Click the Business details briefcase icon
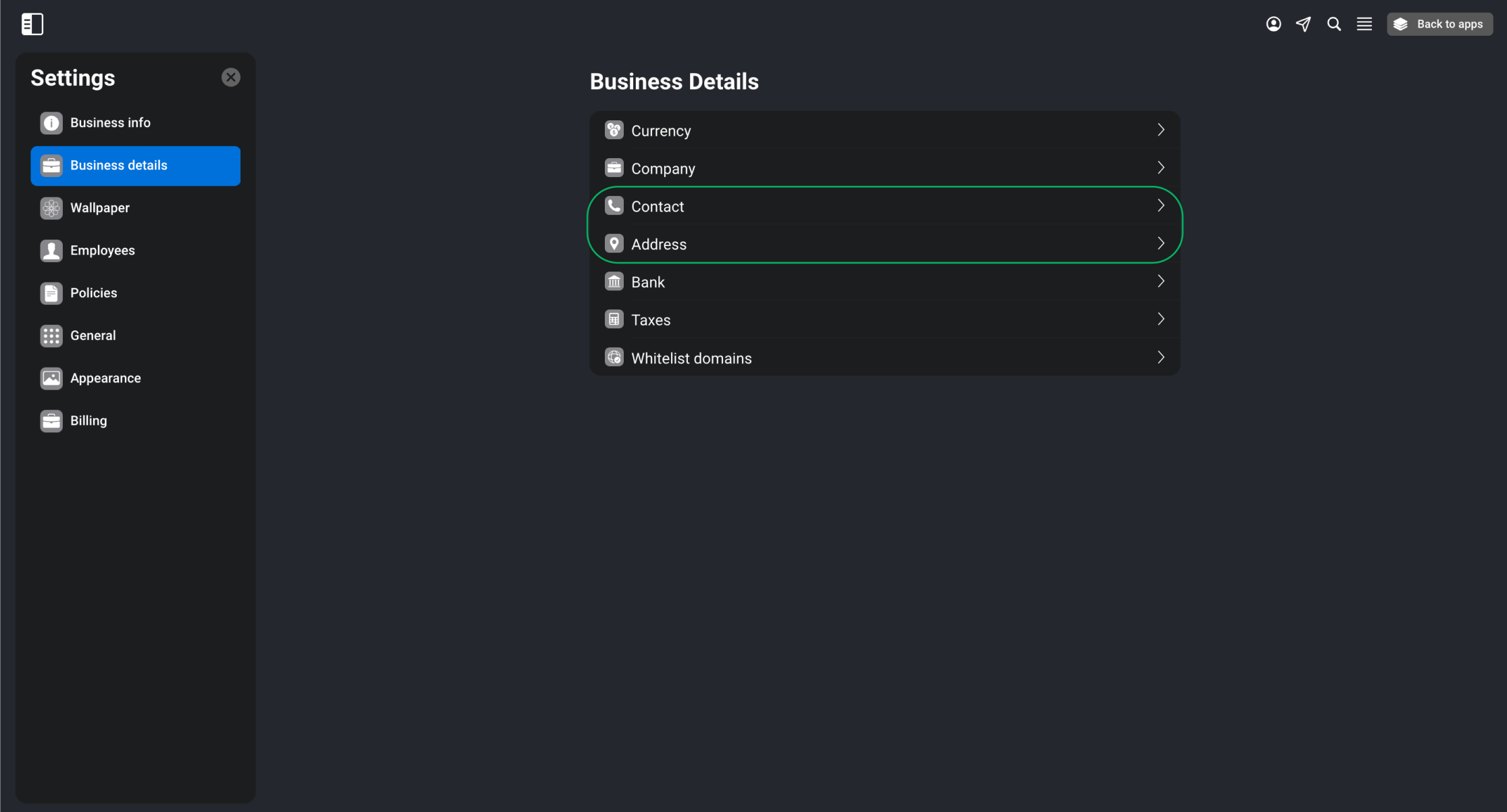The image size is (1507, 812). pos(51,166)
